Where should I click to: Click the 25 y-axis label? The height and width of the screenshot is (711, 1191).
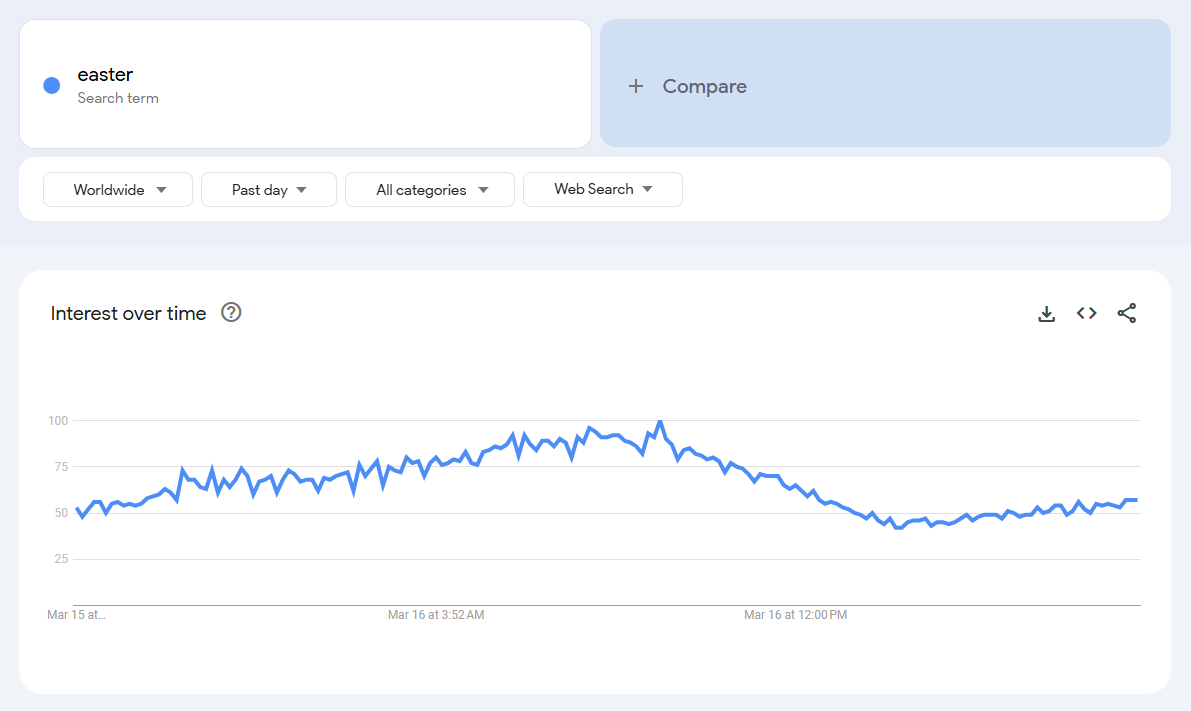pyautogui.click(x=62, y=559)
